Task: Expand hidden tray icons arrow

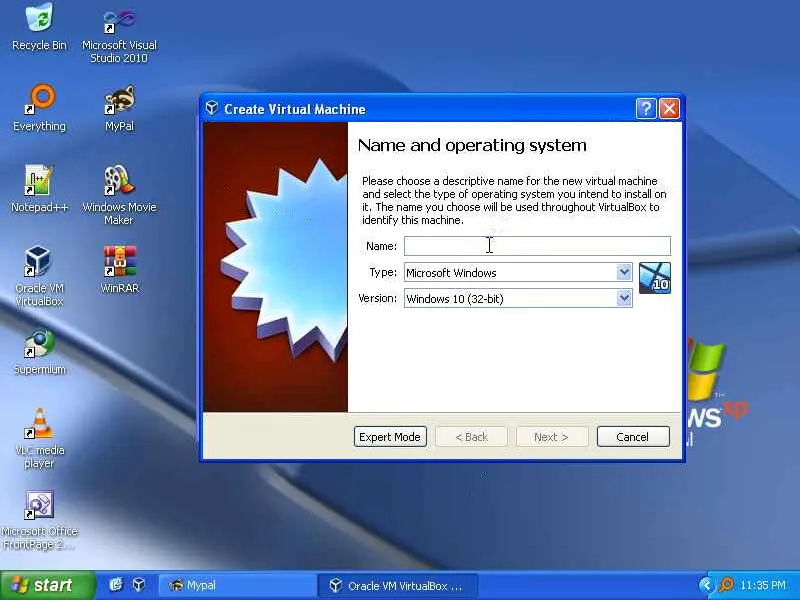Action: 705,585
